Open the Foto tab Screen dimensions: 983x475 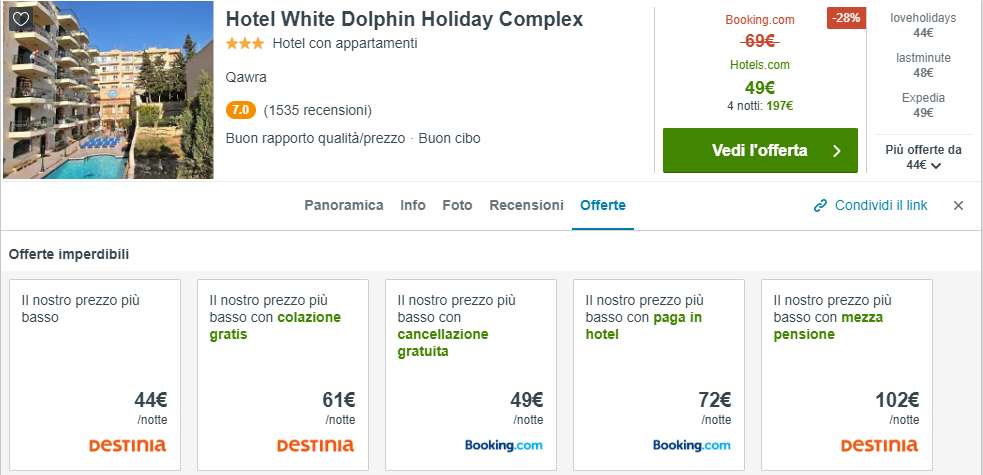[457, 205]
